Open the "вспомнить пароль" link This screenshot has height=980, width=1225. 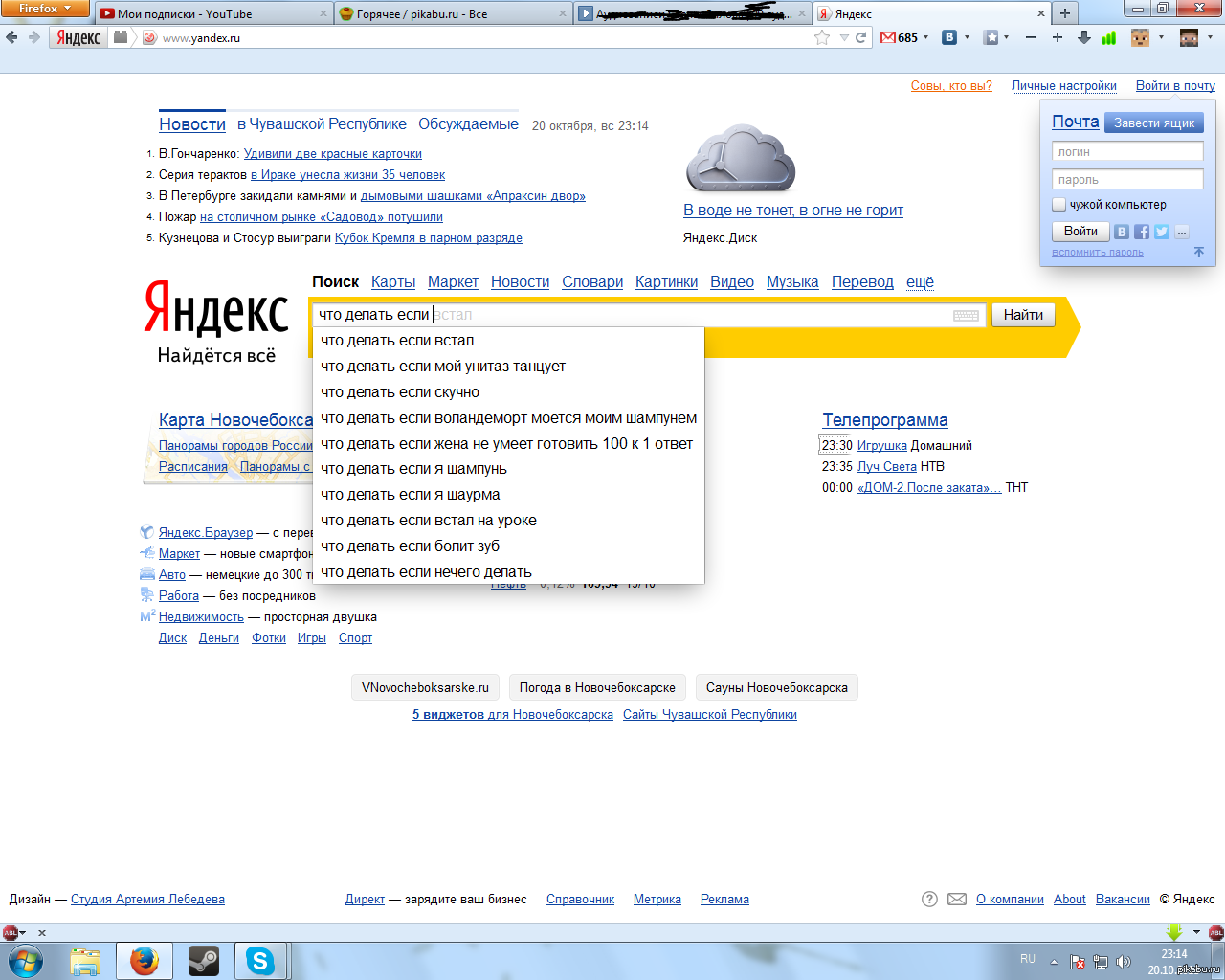point(1097,253)
